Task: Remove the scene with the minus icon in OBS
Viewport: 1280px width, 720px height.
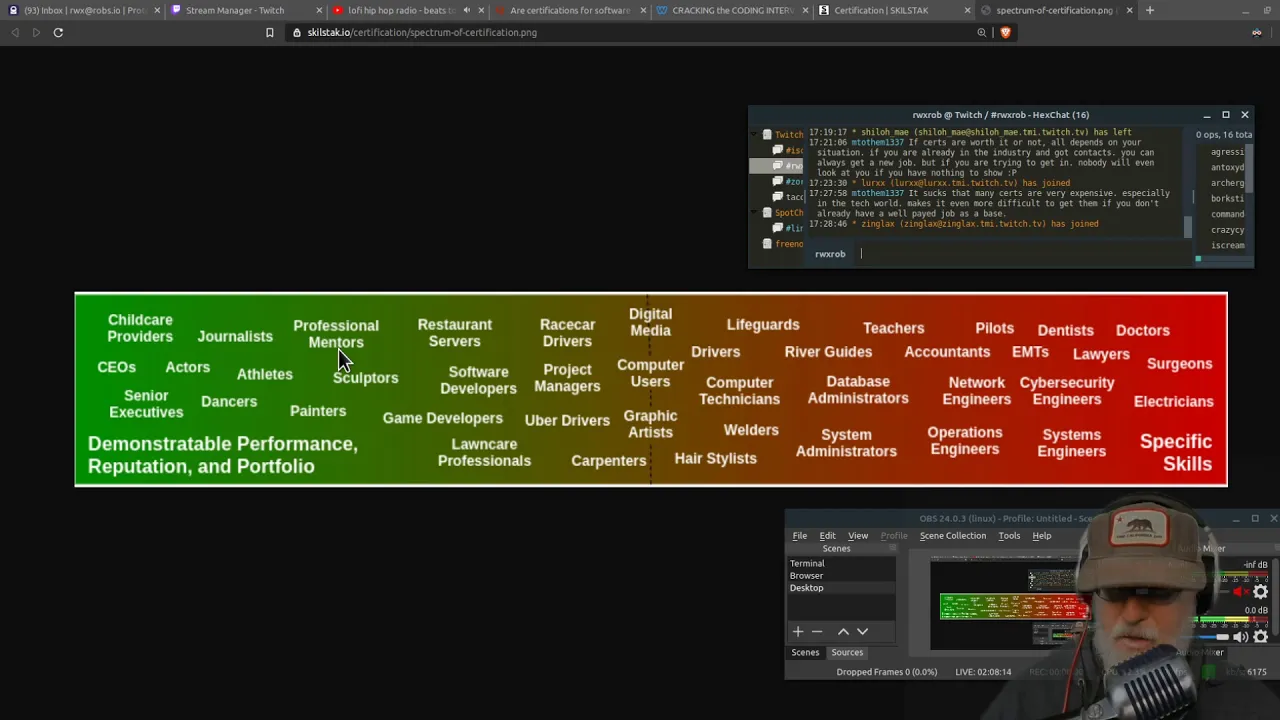Action: pyautogui.click(x=817, y=631)
